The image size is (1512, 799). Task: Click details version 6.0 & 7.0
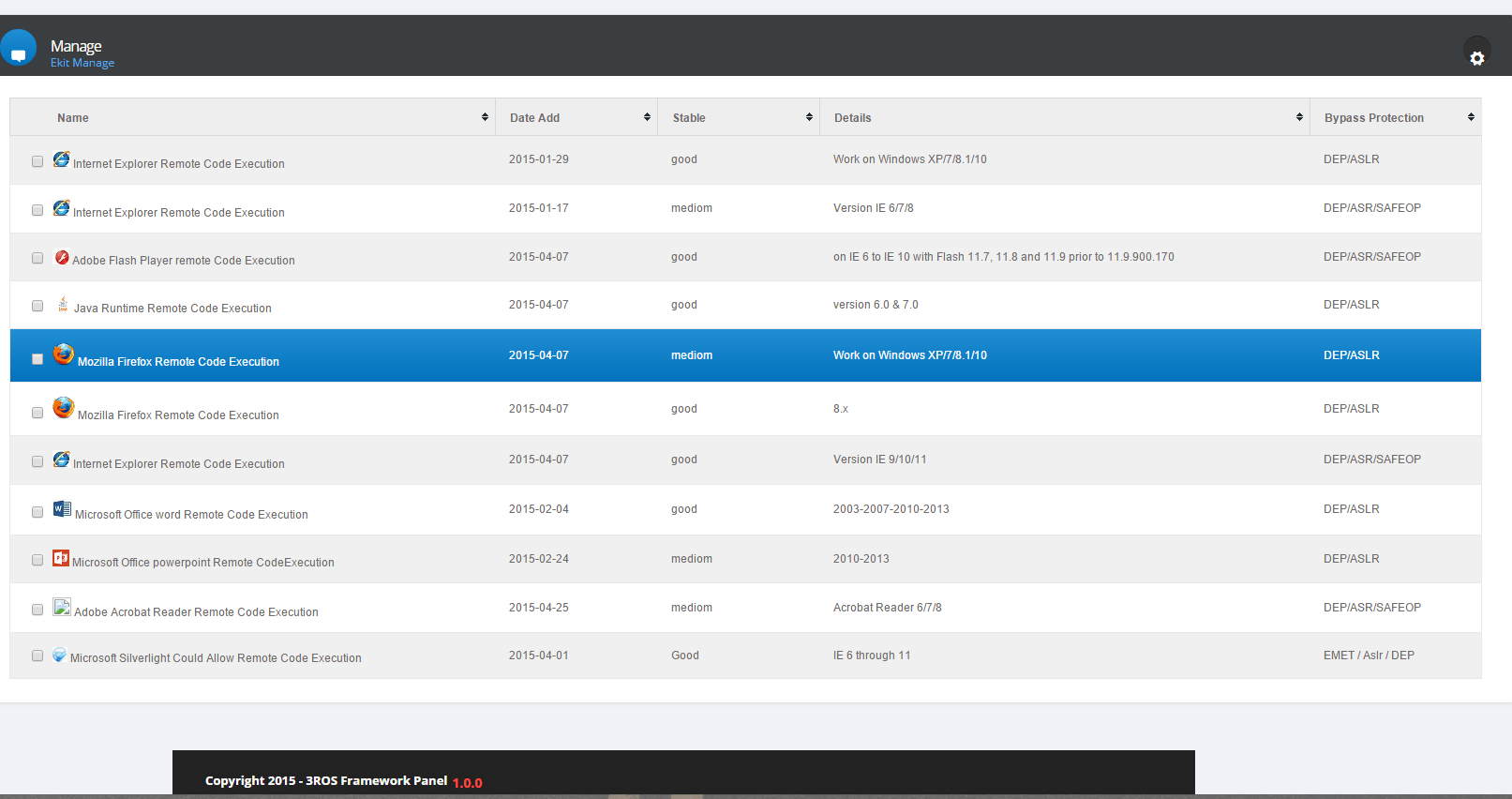(x=876, y=305)
